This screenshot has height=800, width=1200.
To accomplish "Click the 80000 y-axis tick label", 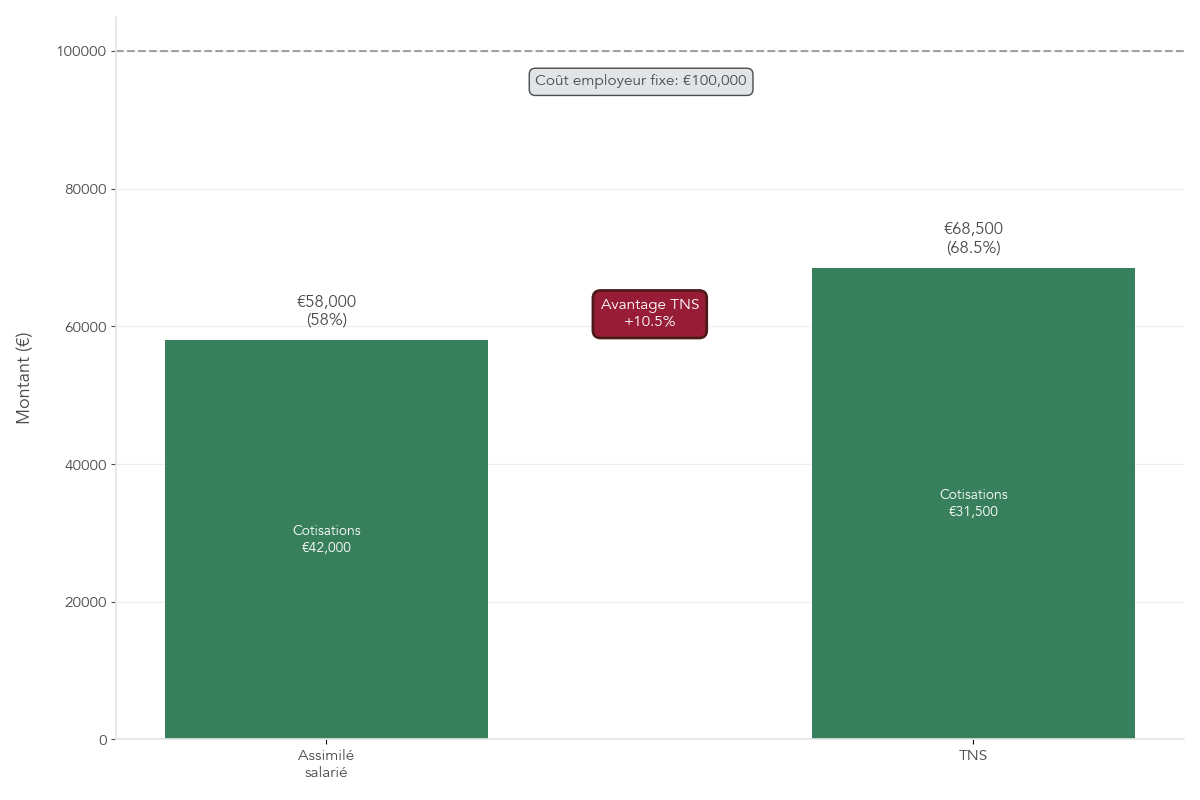I will (x=85, y=190).
